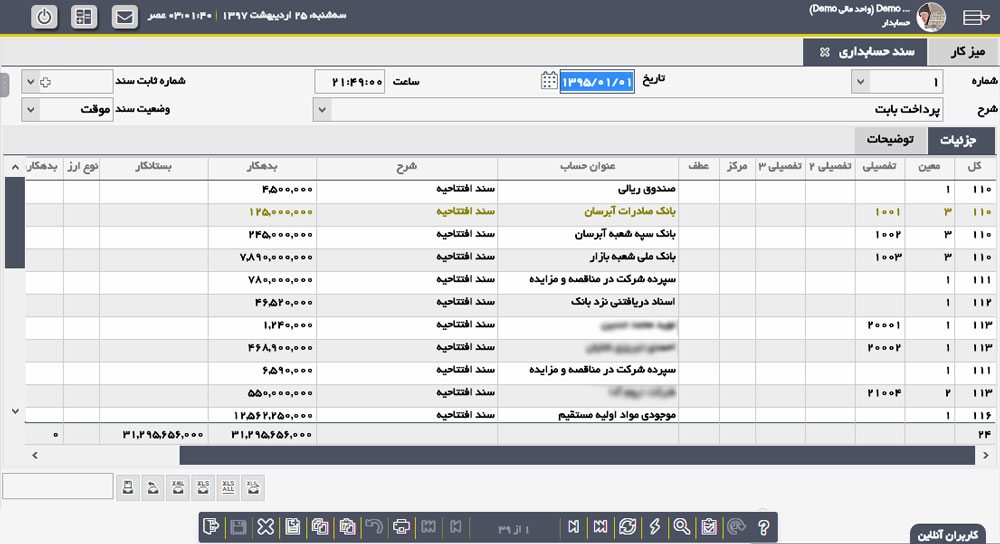The image size is (1000, 544).
Task: Click the user avatar picture
Action: click(x=930, y=17)
